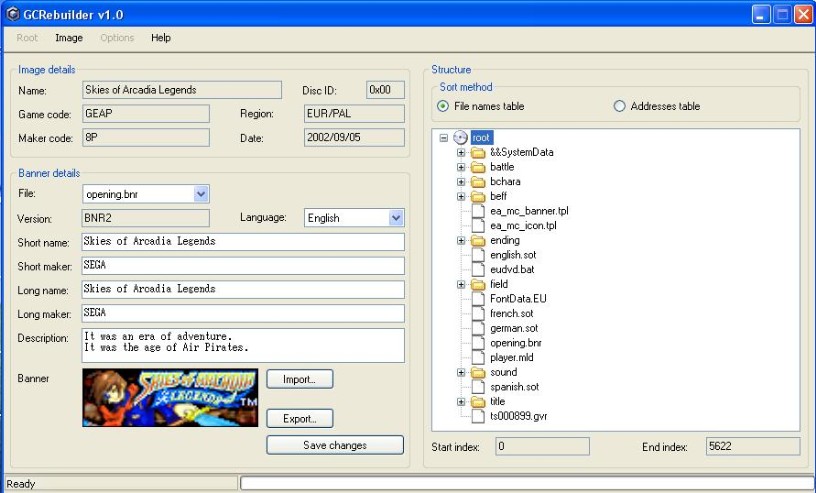Screen dimensions: 816x493
Task: Click the Maker code field 8P
Action: 146,137
